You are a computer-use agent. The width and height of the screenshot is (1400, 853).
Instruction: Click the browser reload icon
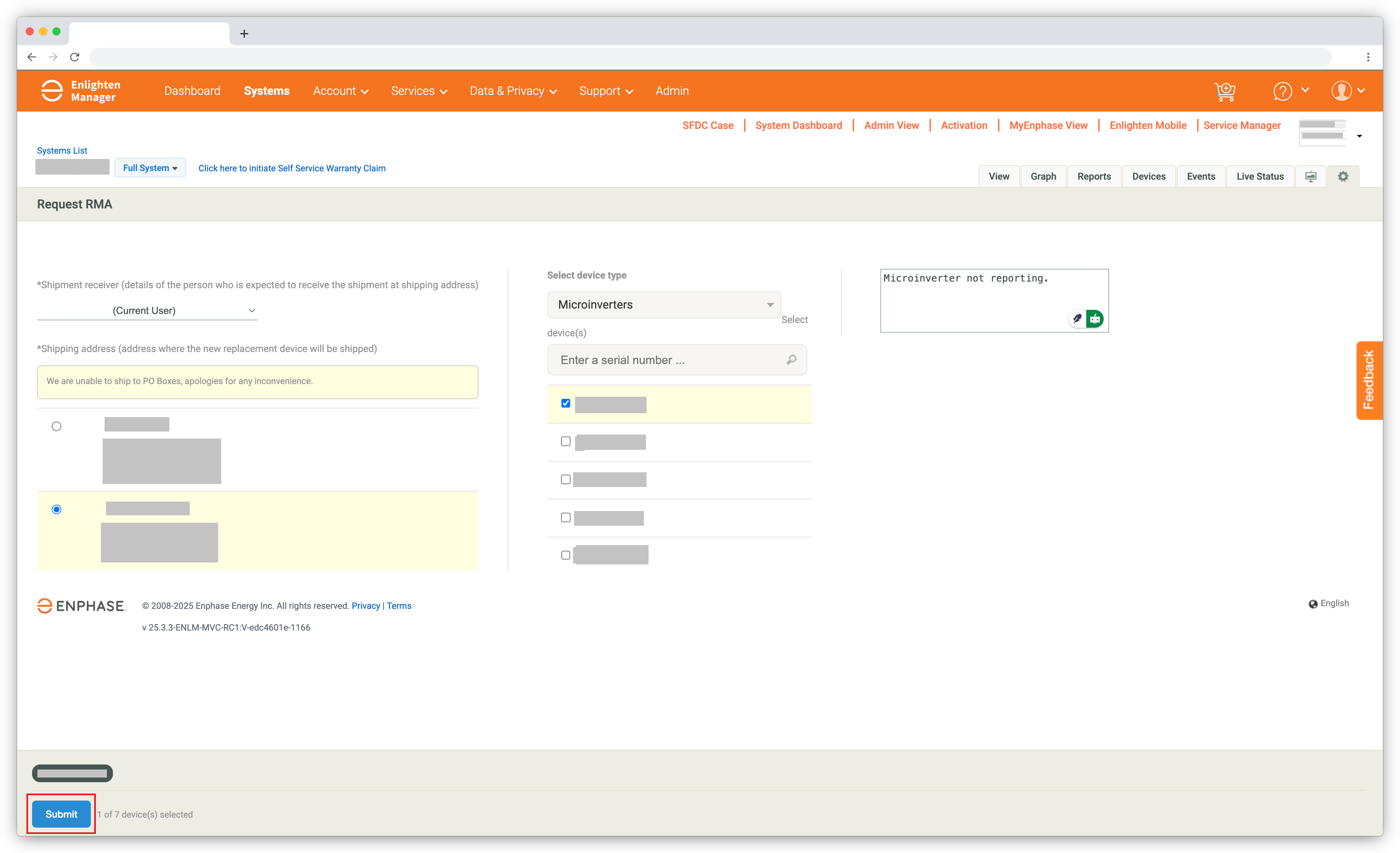click(75, 57)
